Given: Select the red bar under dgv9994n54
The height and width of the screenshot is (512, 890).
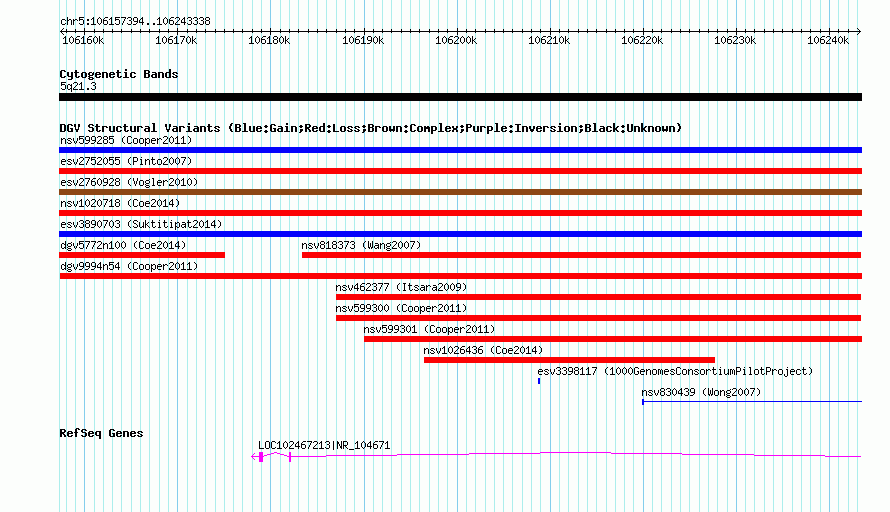Looking at the screenshot, I should tap(460, 276).
